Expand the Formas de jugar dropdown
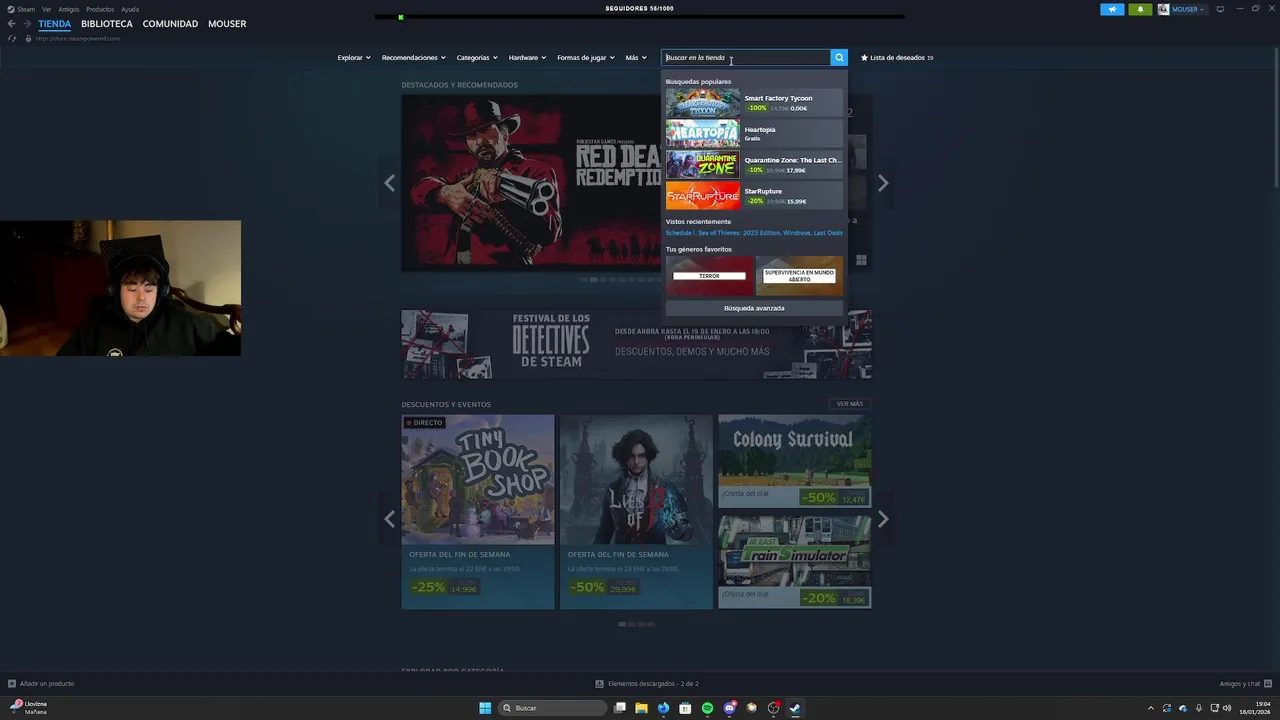 click(586, 58)
